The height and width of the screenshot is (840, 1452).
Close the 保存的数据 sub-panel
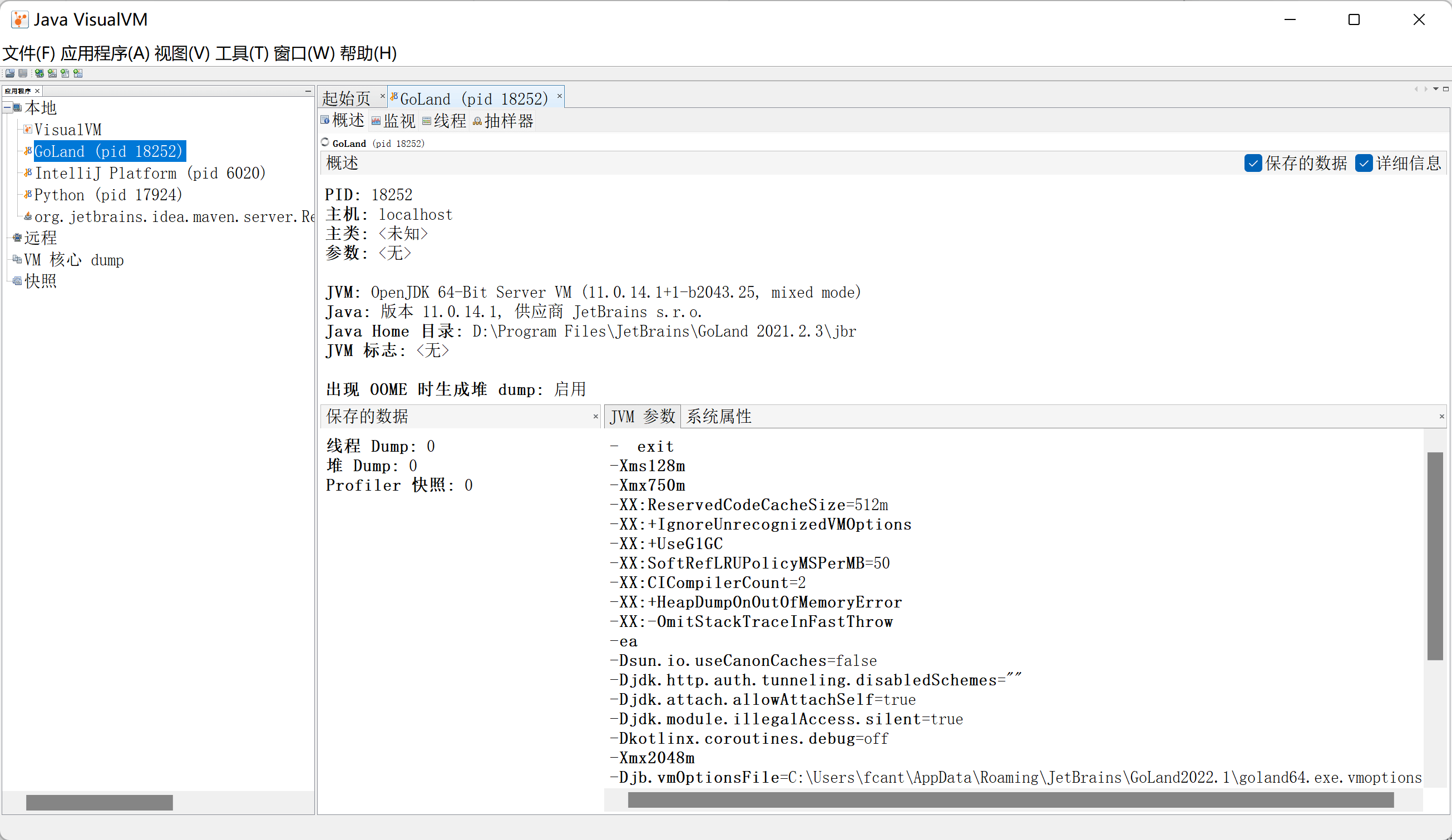595,417
